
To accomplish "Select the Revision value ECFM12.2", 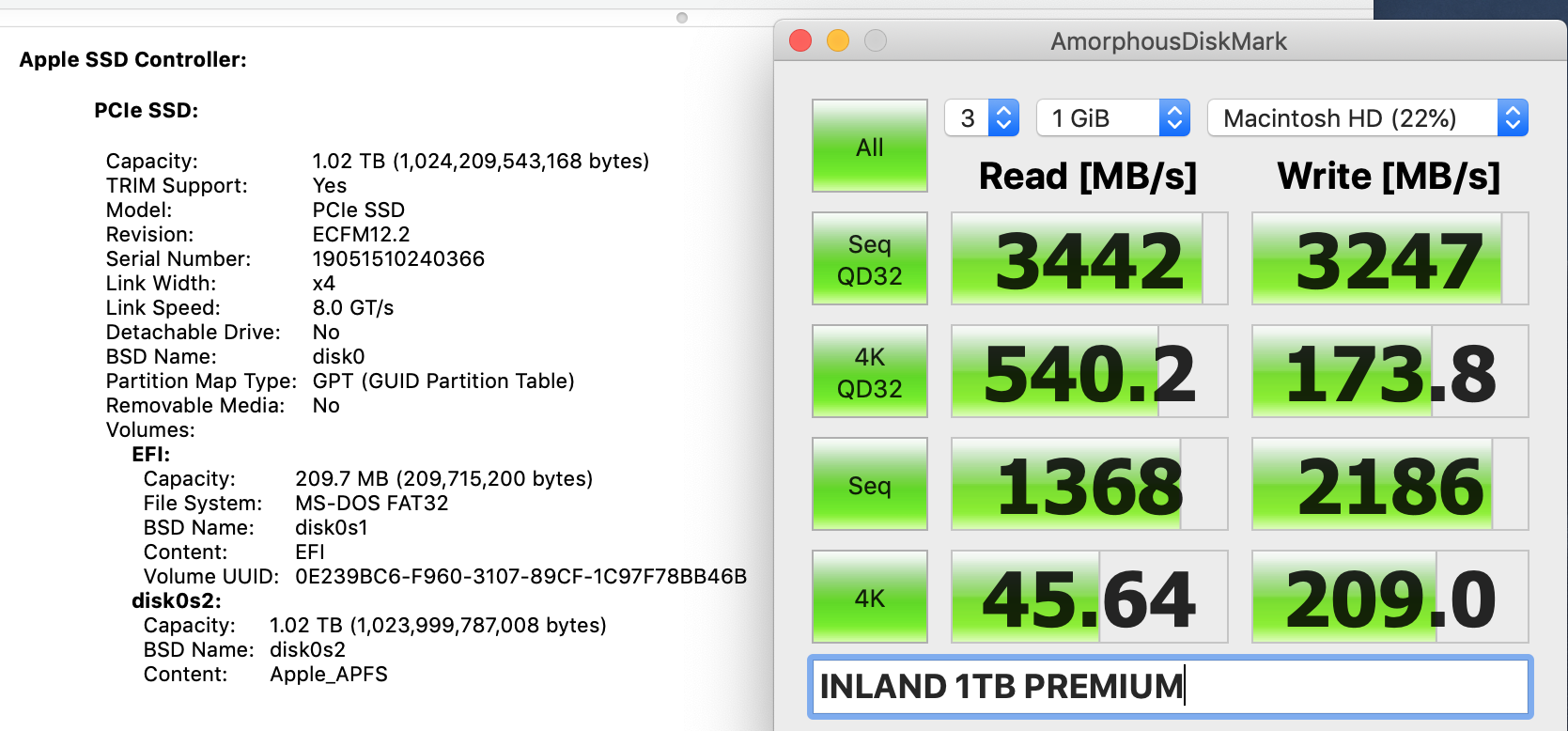I will [x=361, y=234].
